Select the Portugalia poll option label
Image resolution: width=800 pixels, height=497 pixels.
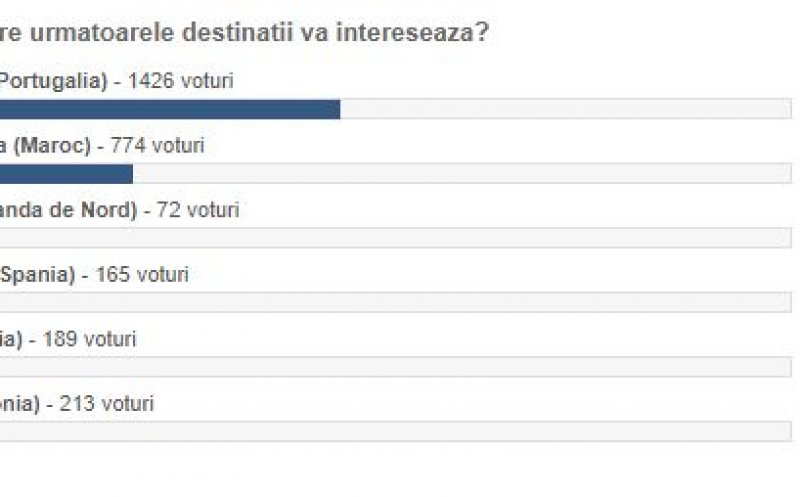[x=52, y=81]
